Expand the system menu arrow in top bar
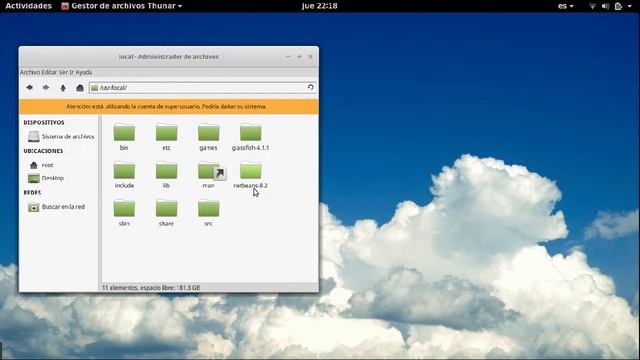The image size is (640, 360). pos(629,6)
